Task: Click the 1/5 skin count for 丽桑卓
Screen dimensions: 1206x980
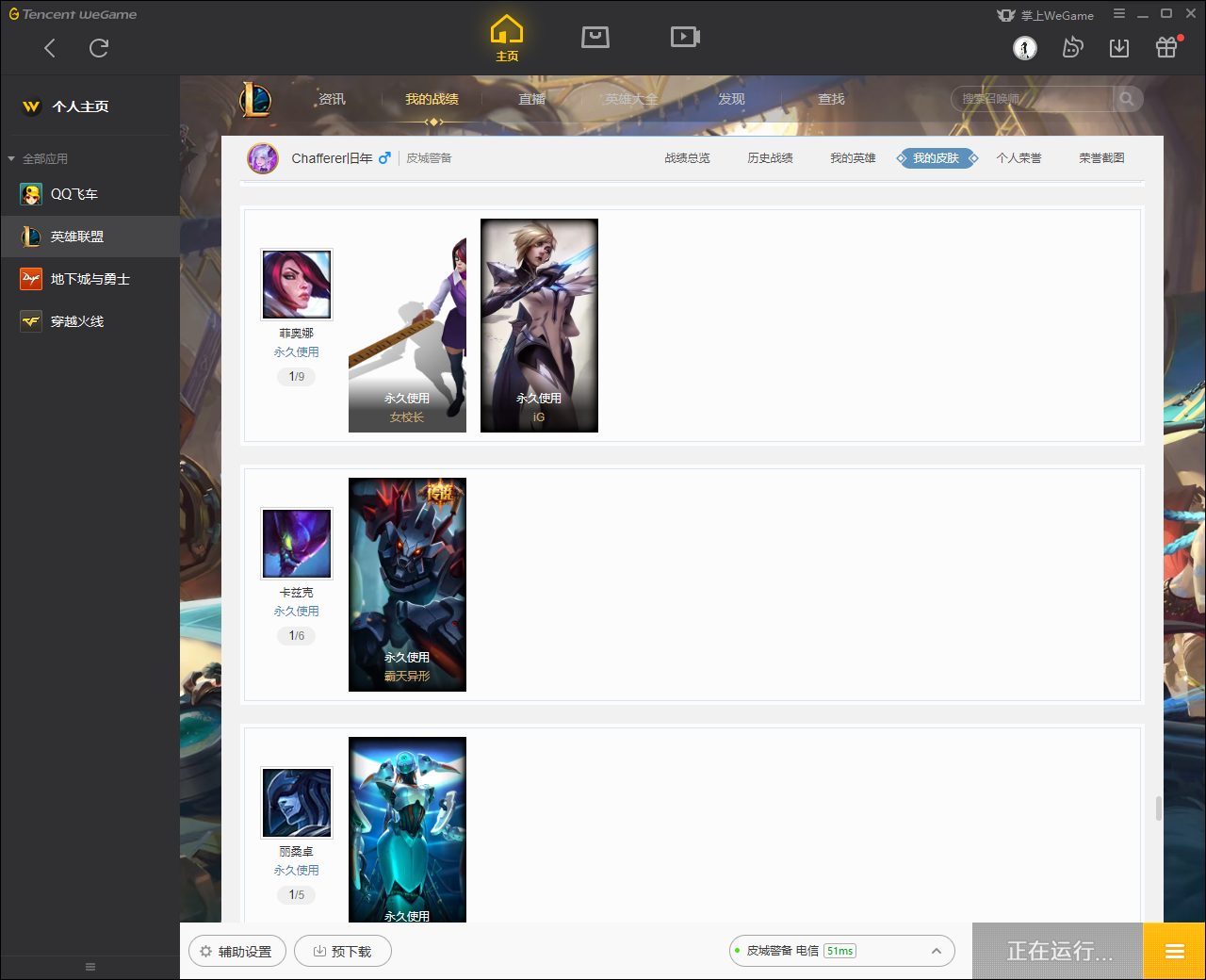Action: pos(297,895)
